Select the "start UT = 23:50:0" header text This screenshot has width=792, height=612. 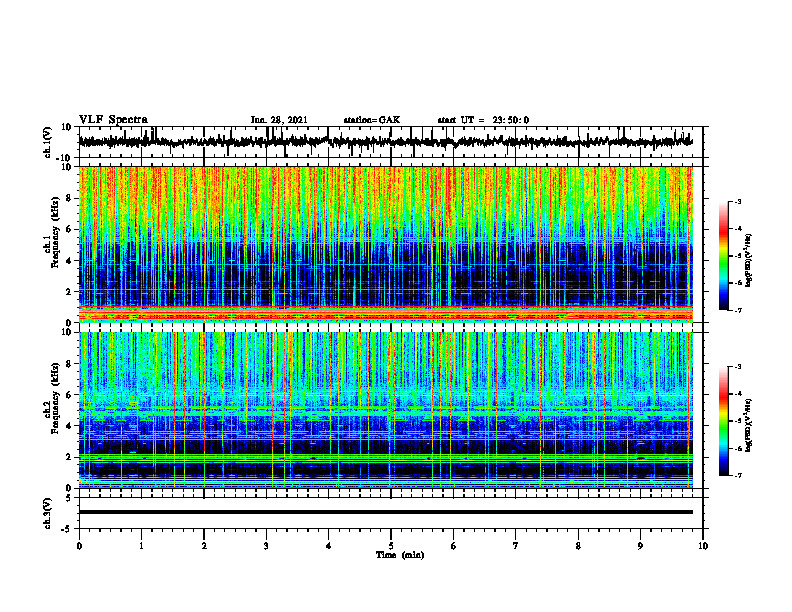click(x=483, y=120)
